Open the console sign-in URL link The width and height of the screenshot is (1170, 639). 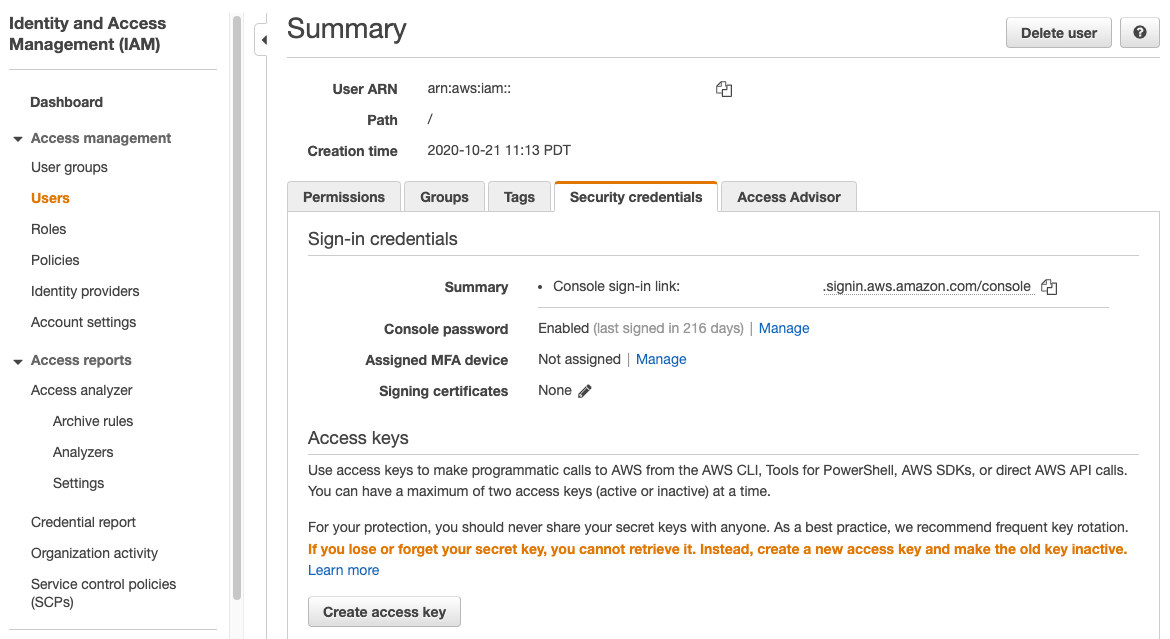point(928,287)
